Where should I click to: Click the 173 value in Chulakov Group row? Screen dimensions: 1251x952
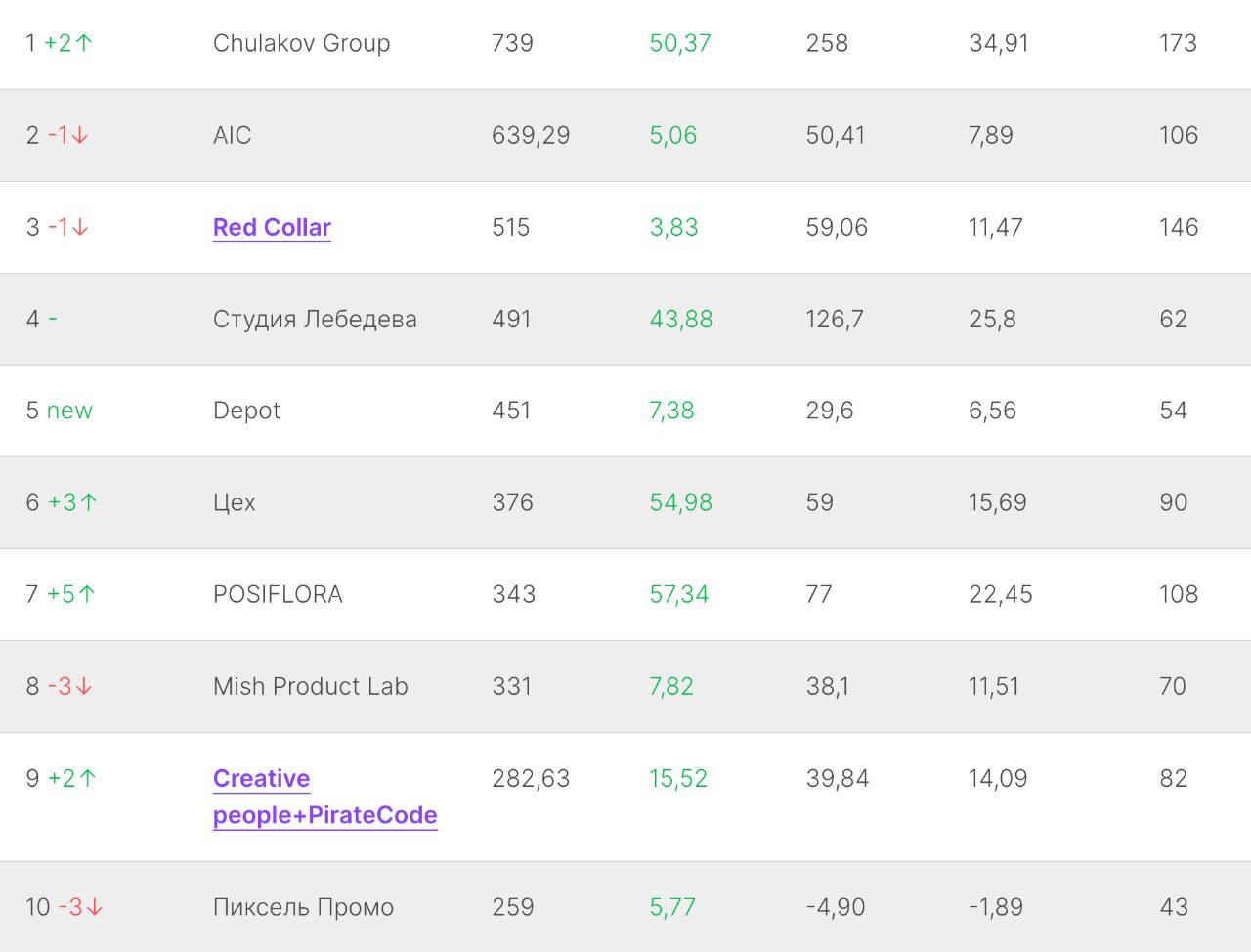pos(1178,43)
